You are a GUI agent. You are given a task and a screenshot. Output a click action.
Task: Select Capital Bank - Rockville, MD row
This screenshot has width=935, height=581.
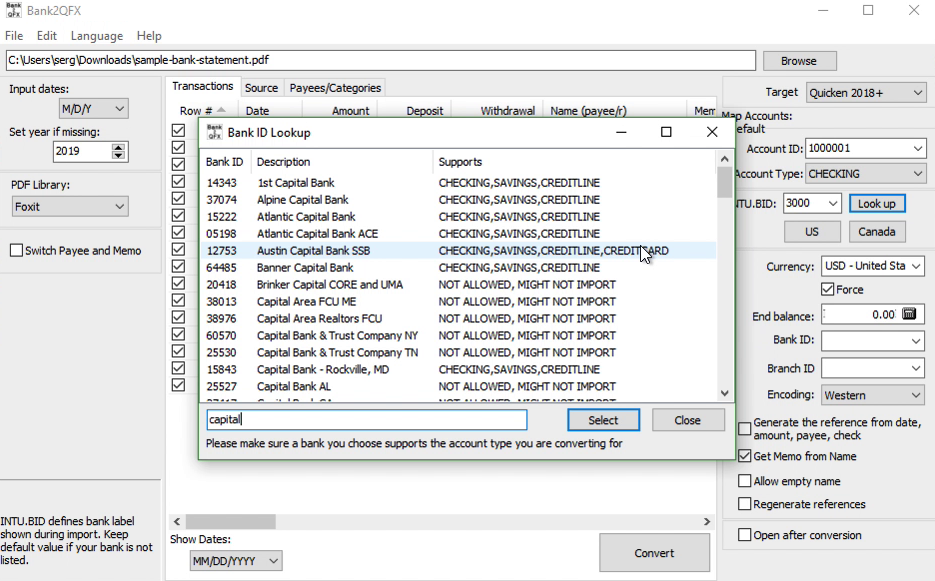458,369
